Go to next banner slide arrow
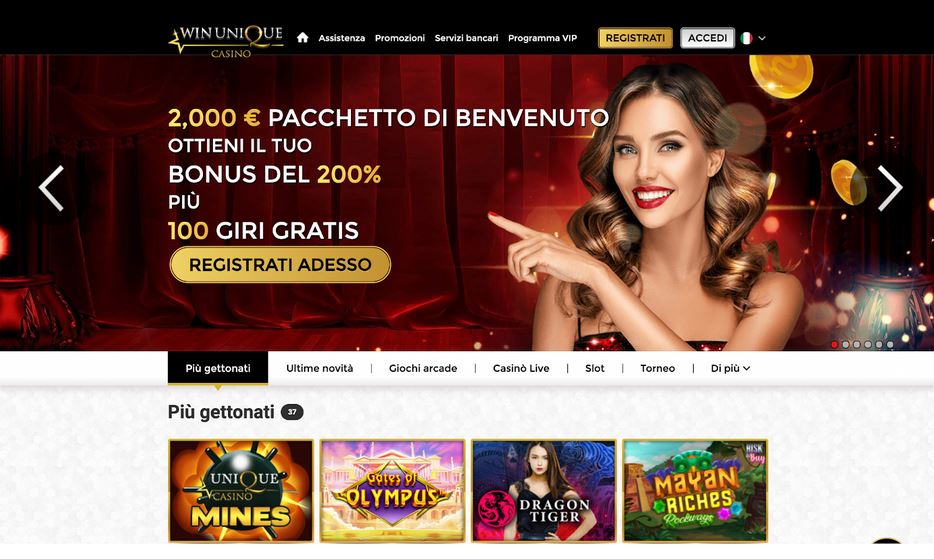 [890, 188]
